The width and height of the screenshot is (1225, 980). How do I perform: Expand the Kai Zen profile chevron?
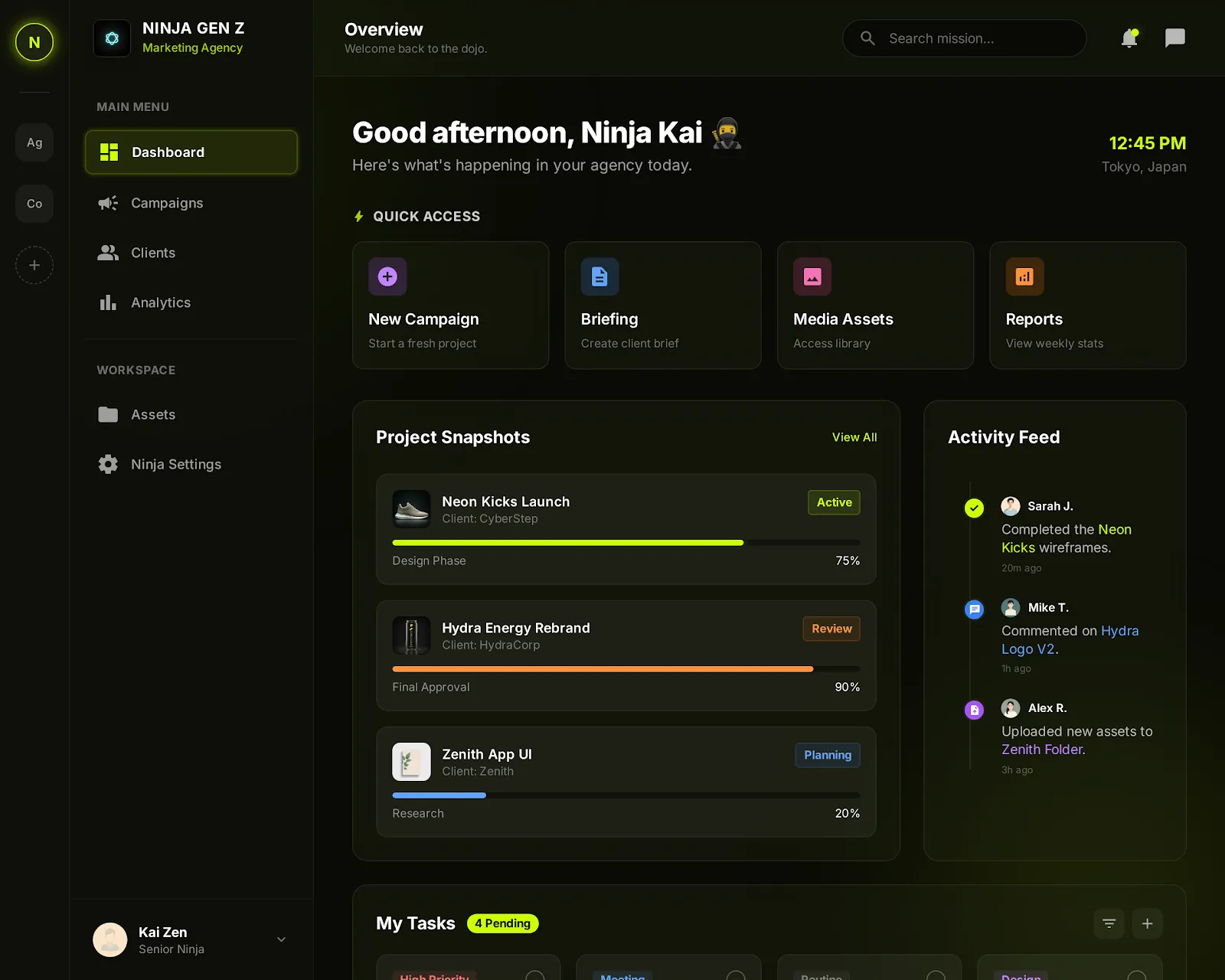280,939
